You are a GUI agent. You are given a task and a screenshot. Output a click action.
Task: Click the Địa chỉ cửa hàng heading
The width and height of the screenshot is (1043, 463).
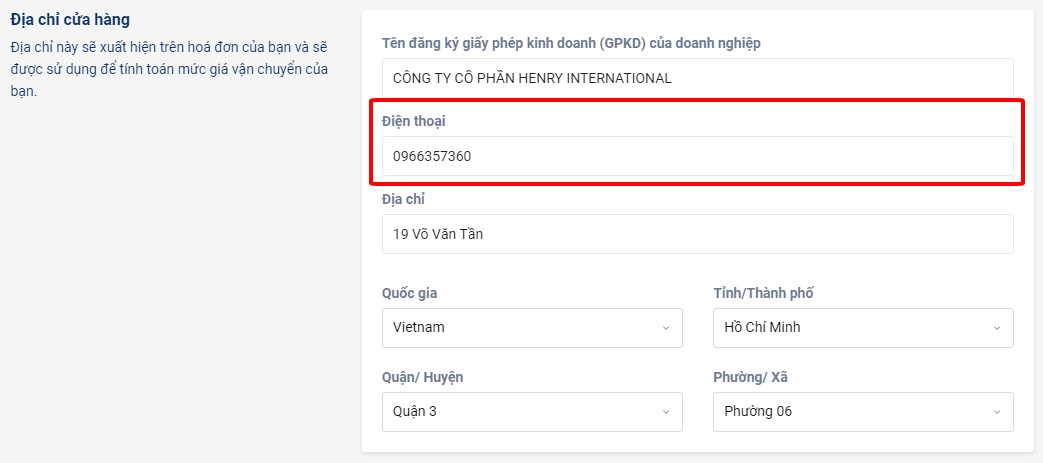tap(70, 20)
